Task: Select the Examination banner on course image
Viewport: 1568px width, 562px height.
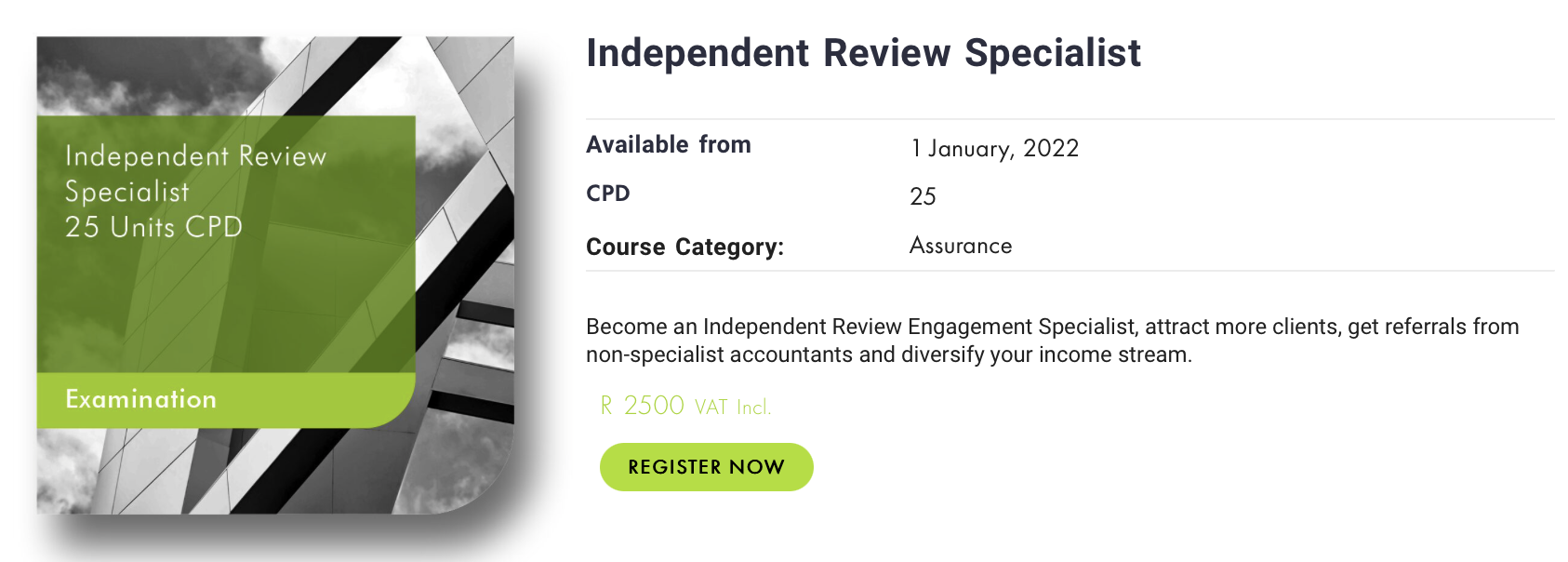Action: pyautogui.click(x=226, y=400)
